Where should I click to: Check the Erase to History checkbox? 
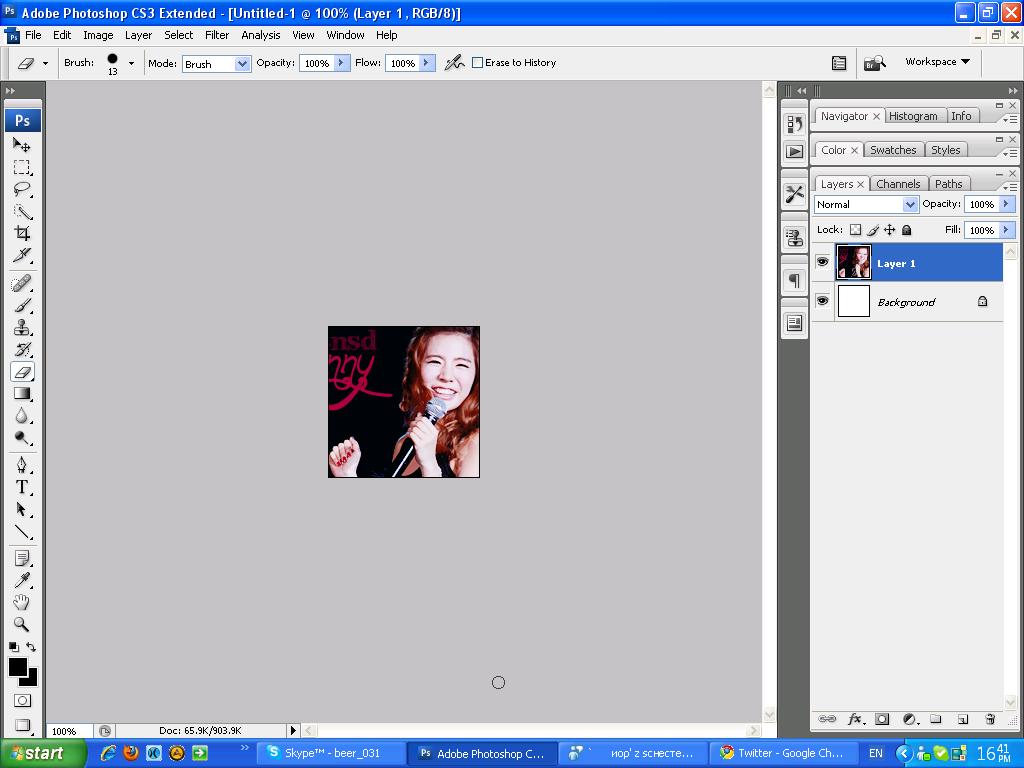point(477,63)
